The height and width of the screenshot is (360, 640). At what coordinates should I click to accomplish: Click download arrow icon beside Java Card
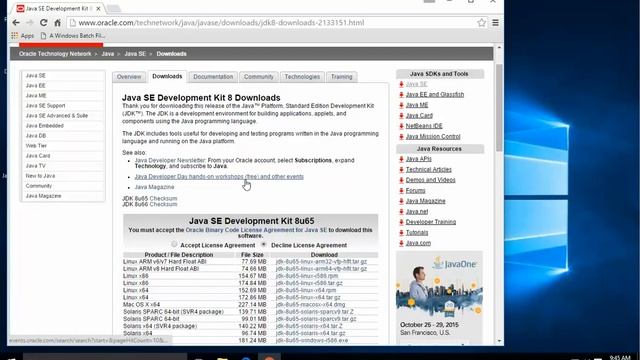pyautogui.click(x=401, y=116)
